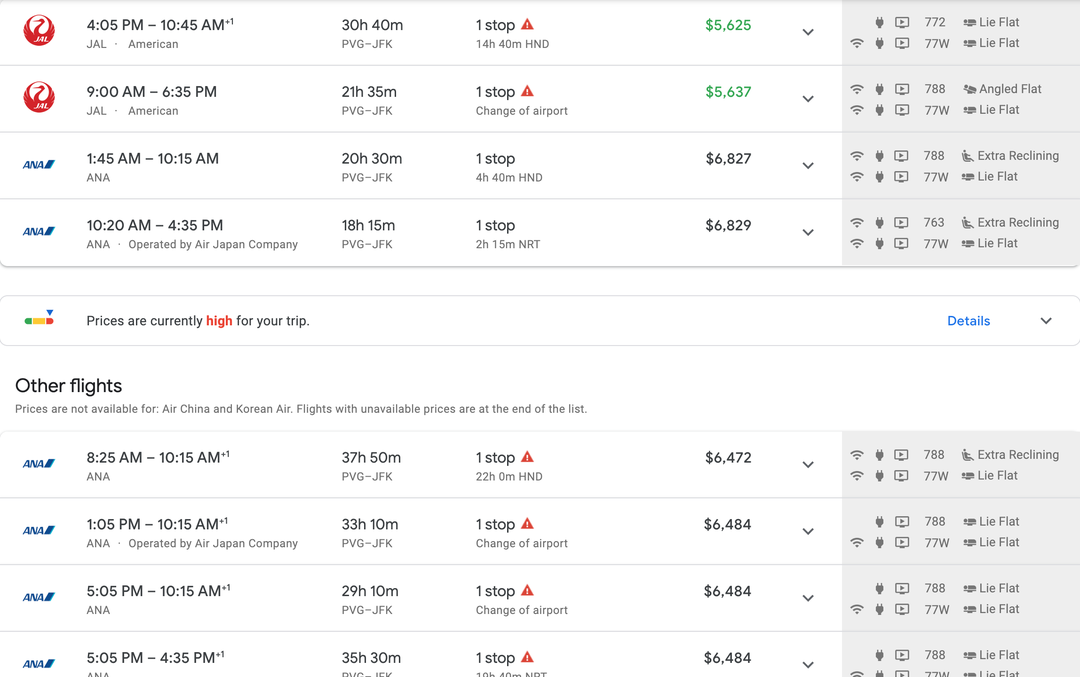Image resolution: width=1080 pixels, height=677 pixels.
Task: Expand details for the $5,625 JAL flight
Action: [808, 31]
